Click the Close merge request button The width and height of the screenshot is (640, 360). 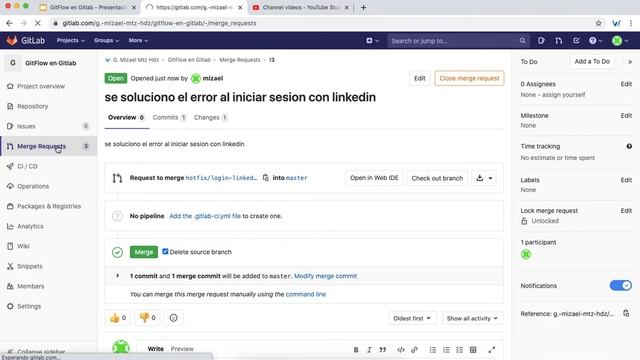[469, 78]
